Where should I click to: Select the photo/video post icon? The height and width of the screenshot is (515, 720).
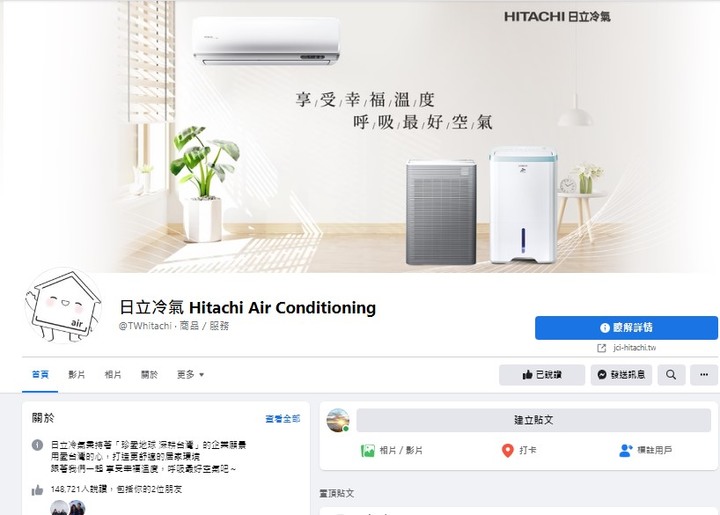367,450
